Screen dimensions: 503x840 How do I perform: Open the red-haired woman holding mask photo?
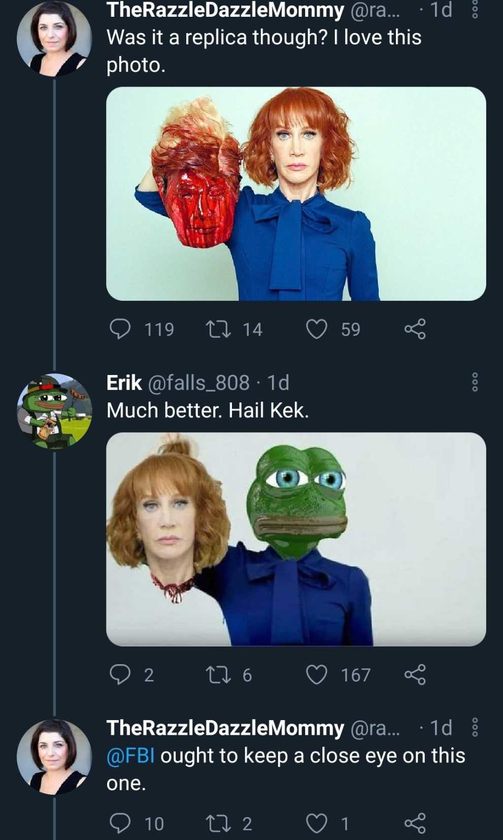click(x=296, y=193)
